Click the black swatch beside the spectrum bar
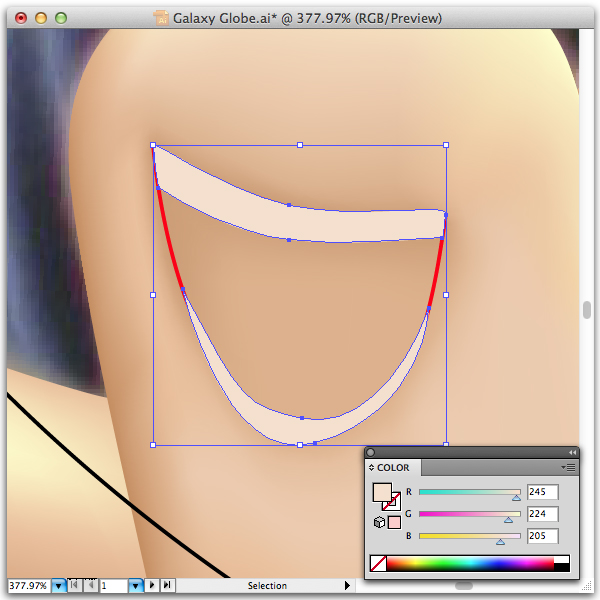The width and height of the screenshot is (600, 600). pyautogui.click(x=562, y=567)
